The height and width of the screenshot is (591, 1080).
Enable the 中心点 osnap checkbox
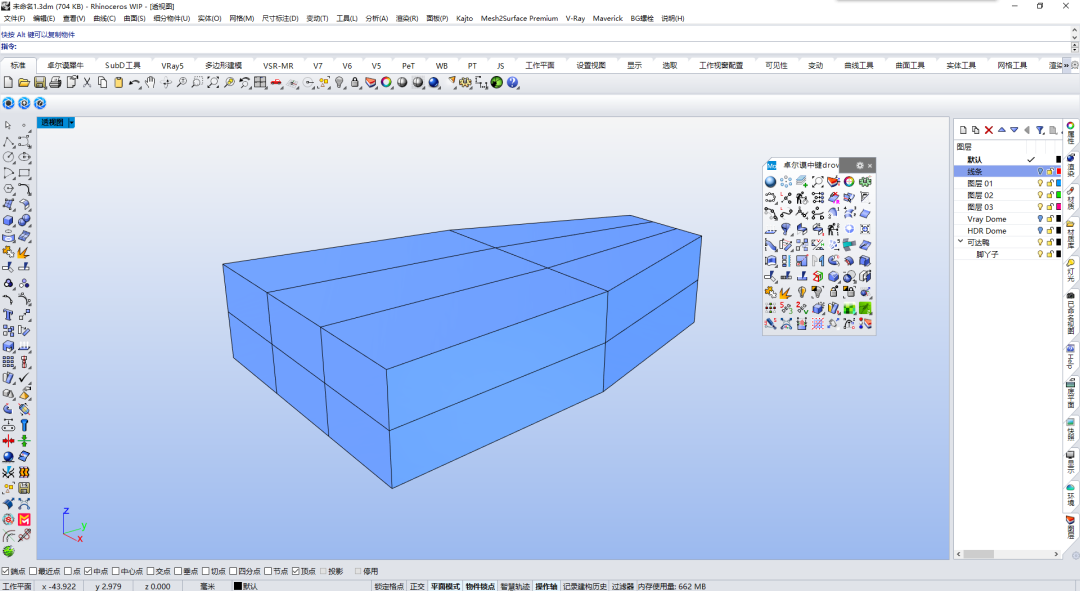tap(116, 571)
